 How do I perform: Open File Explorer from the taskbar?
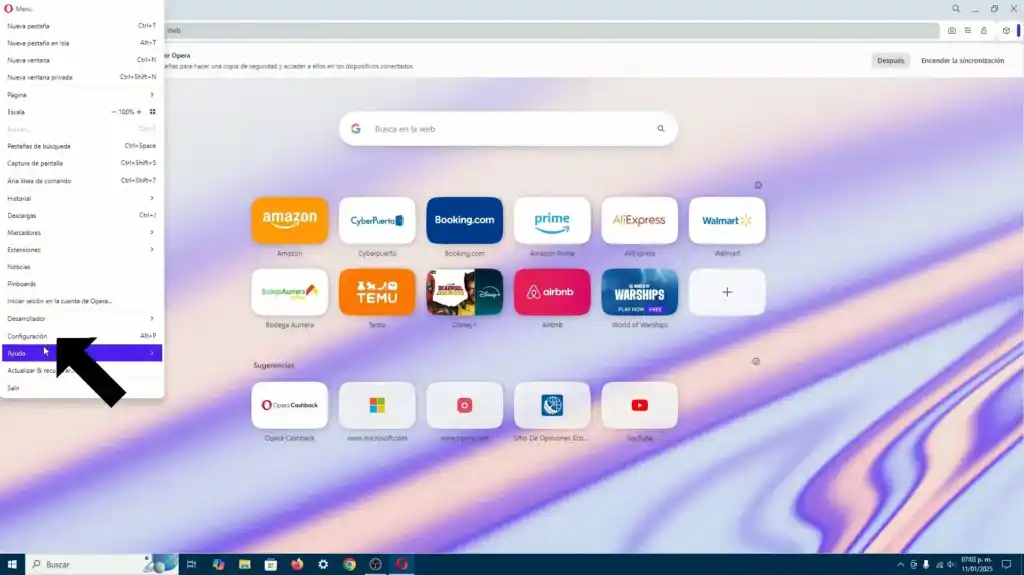[x=245, y=565]
